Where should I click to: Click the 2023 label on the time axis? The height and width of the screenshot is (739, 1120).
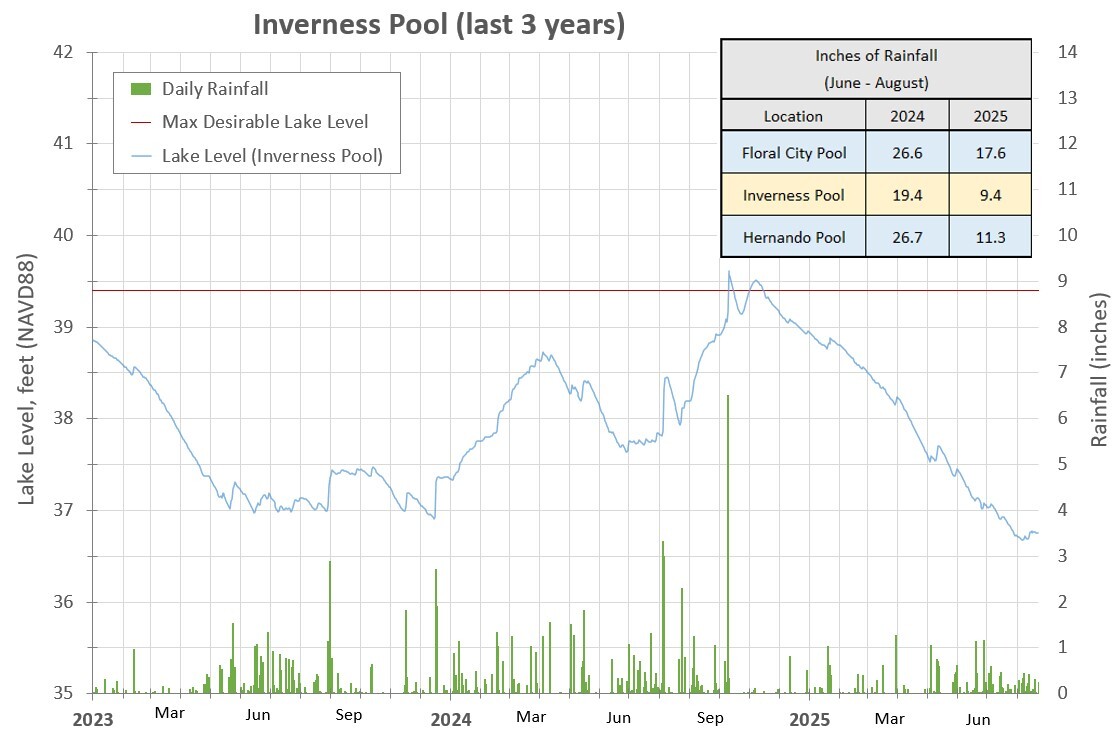point(93,719)
